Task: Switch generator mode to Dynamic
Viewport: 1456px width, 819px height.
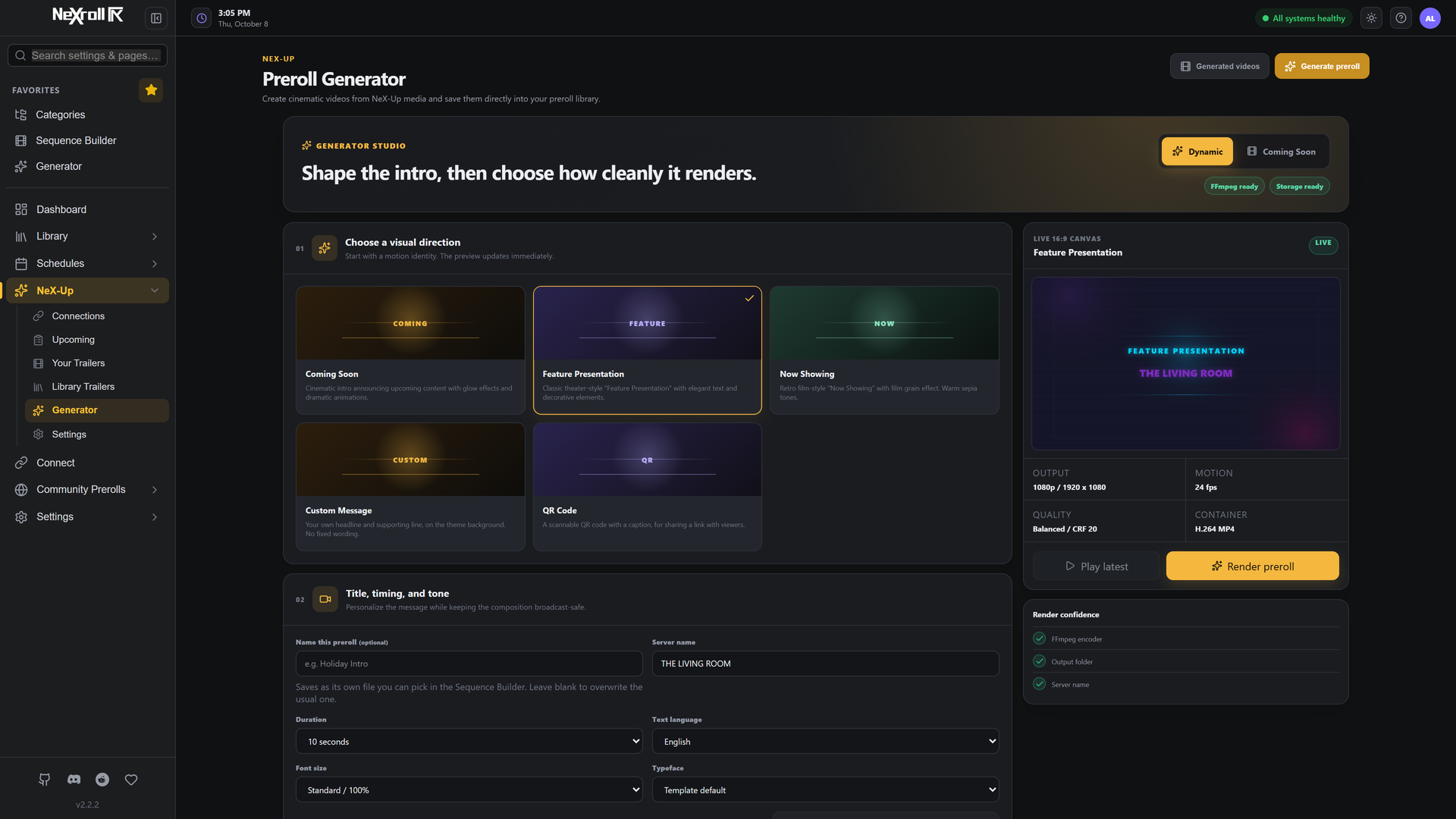Action: tap(1197, 152)
